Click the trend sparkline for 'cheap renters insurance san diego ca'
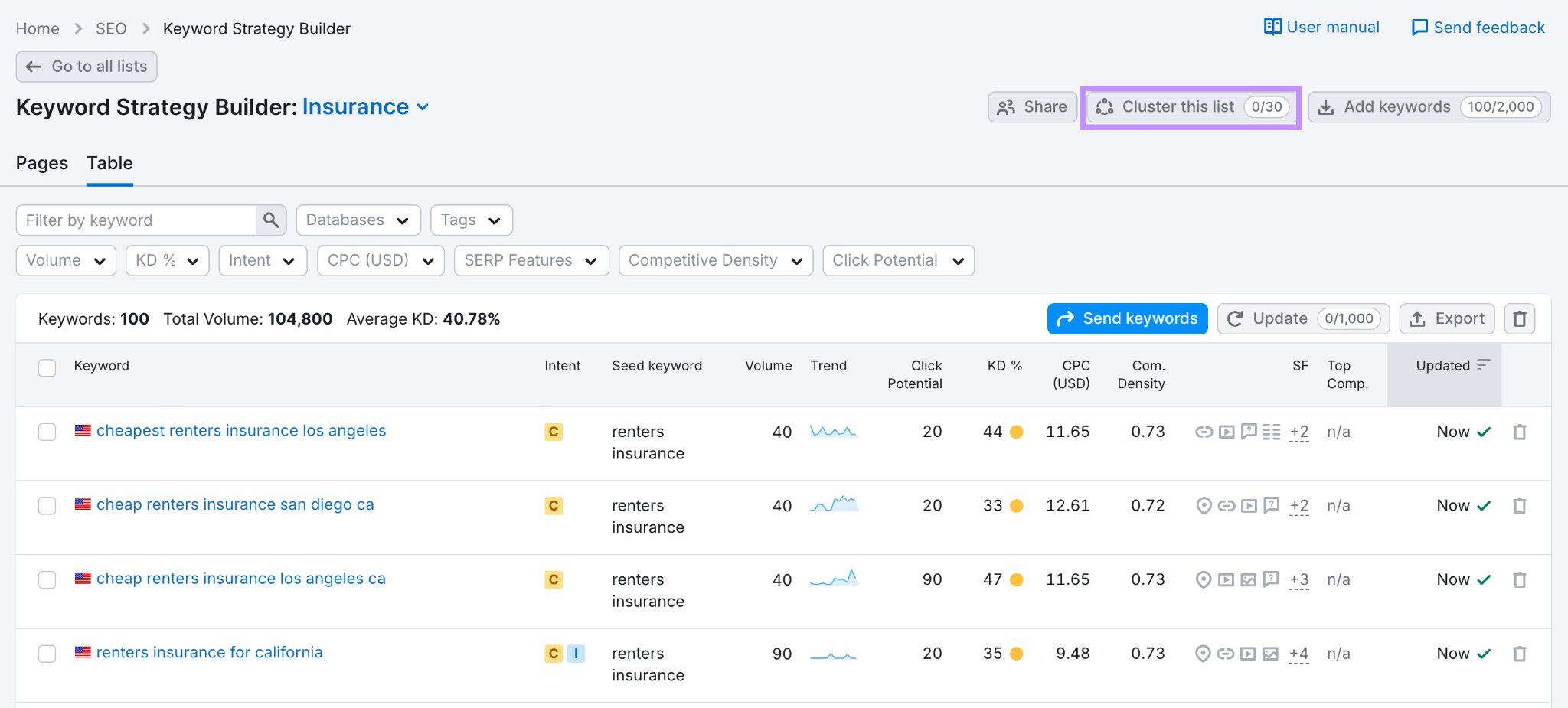This screenshot has width=1568, height=708. click(834, 505)
